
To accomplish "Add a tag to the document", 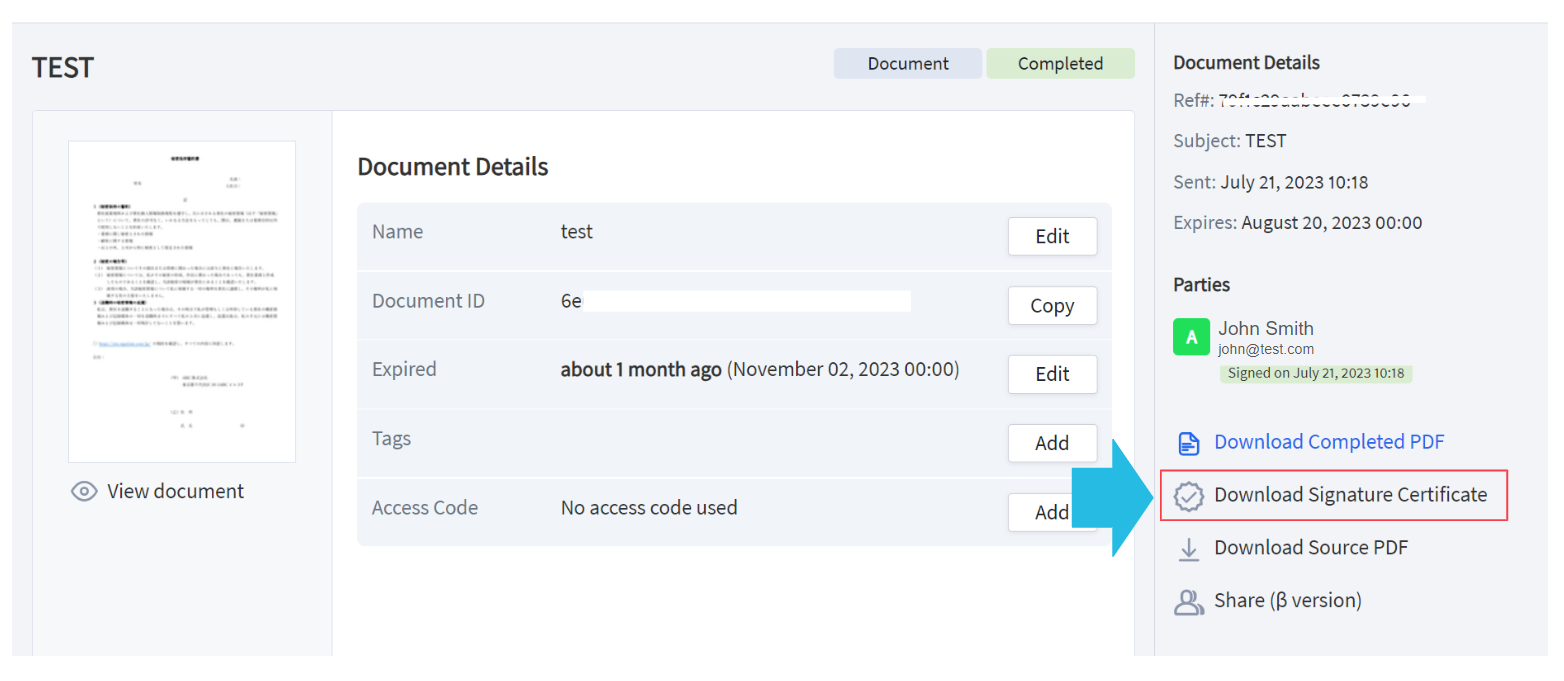I will click(1052, 442).
